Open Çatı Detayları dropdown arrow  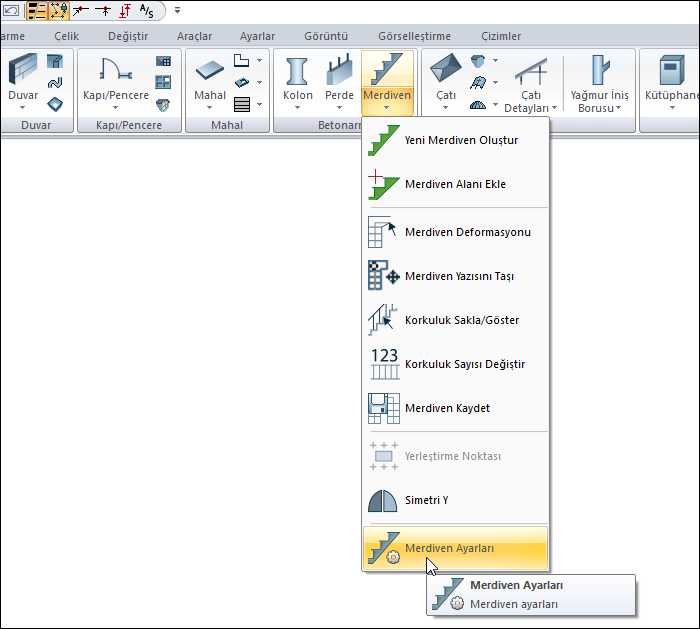[x=554, y=108]
